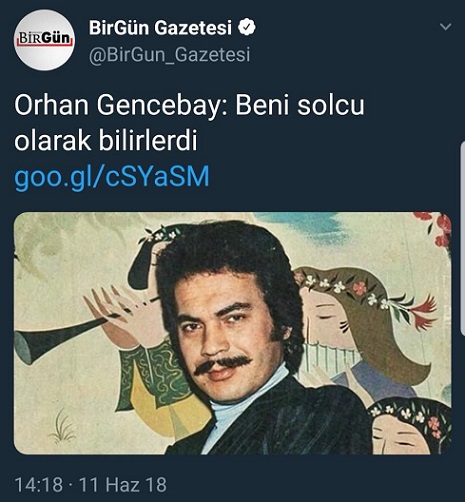Expand the tweet options chevron
This screenshot has width=465, height=502.
[x=445, y=27]
